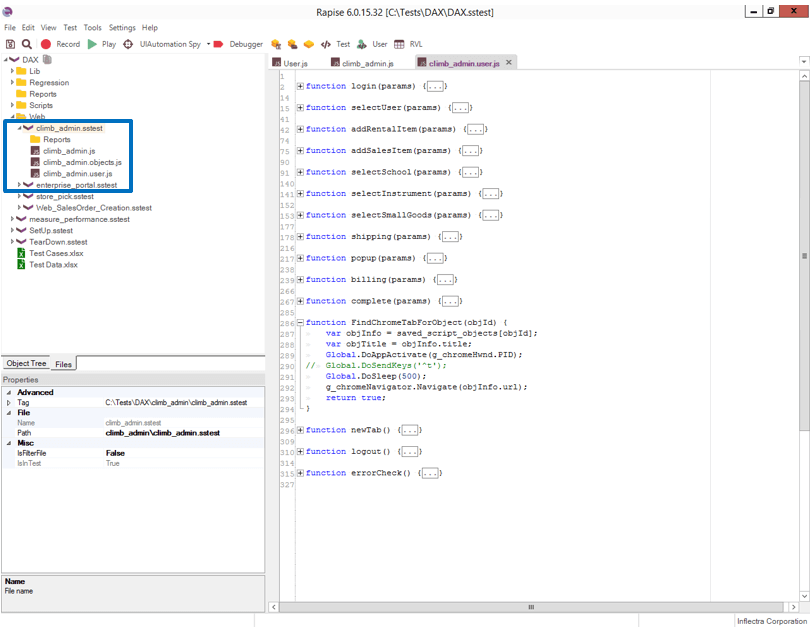This screenshot has width=811, height=632.
Task: Open the Reports folder under climb_admin.sstest
Action: coord(56,140)
